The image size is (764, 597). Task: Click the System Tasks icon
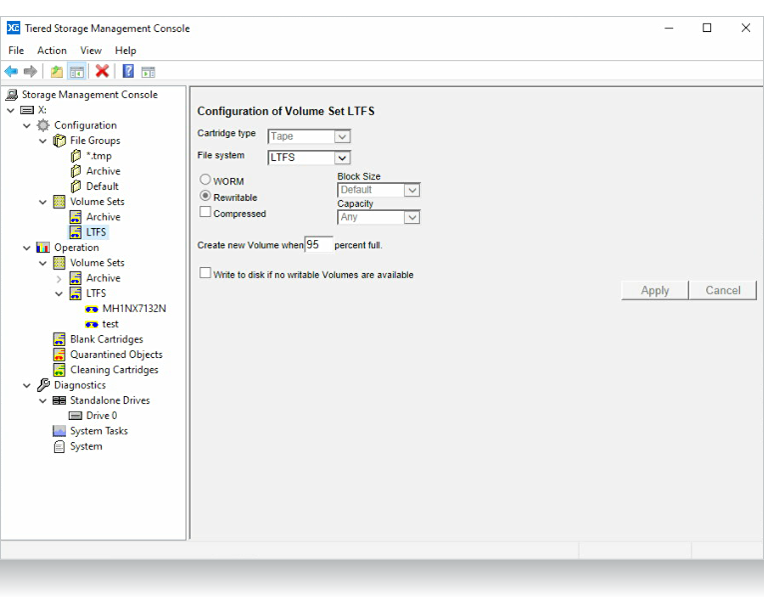tap(59, 431)
